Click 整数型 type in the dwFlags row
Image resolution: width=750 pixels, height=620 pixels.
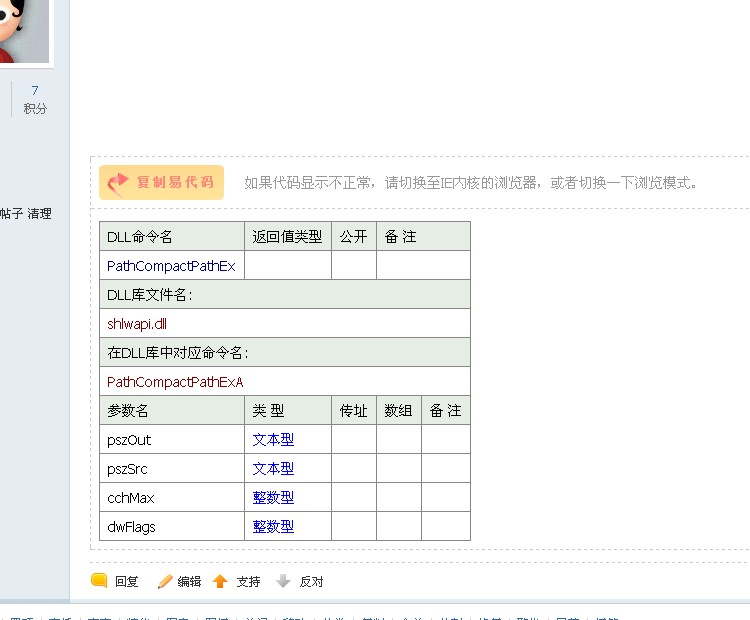click(273, 527)
